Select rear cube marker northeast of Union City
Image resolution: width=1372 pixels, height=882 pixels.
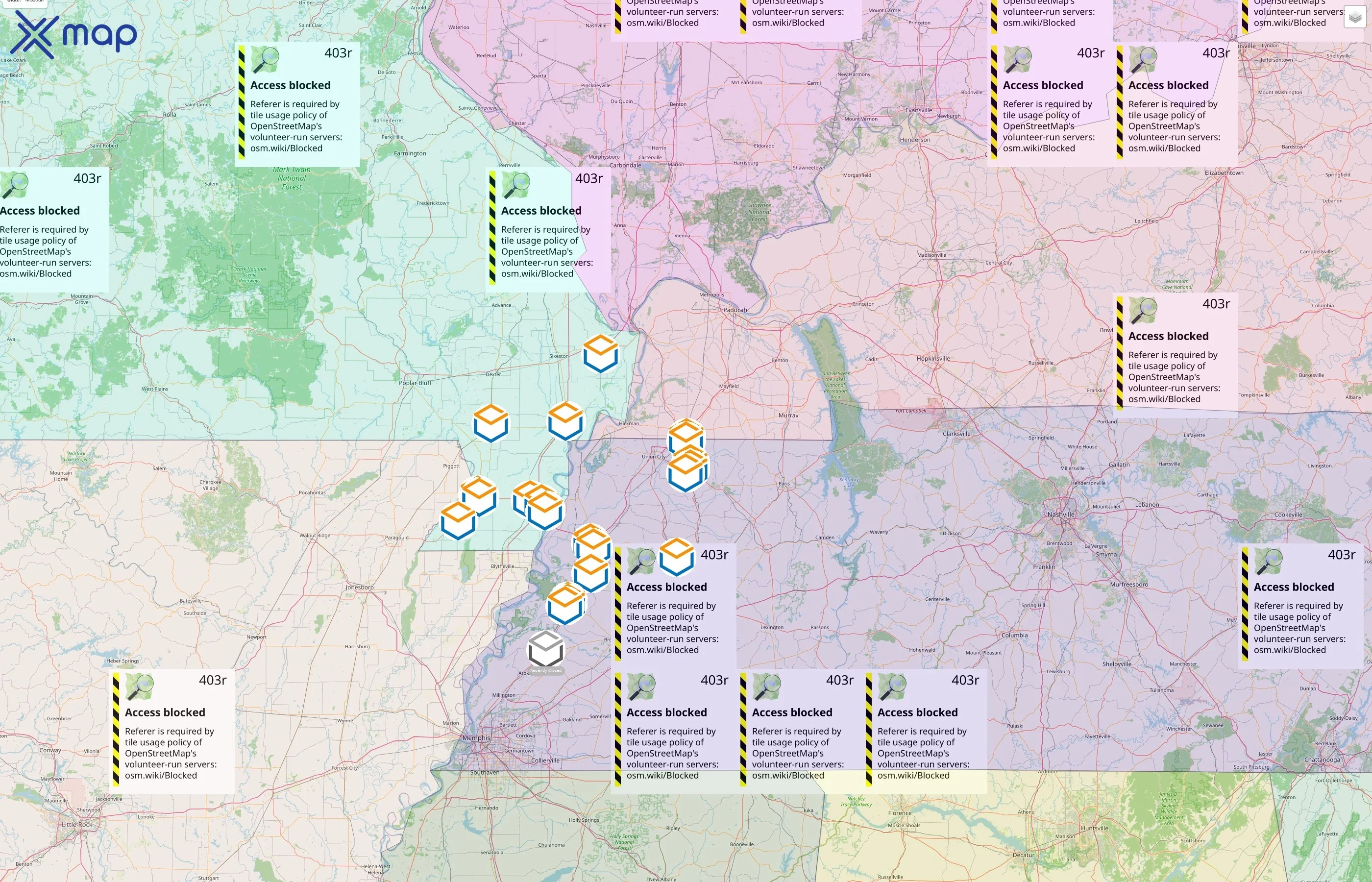click(x=686, y=437)
